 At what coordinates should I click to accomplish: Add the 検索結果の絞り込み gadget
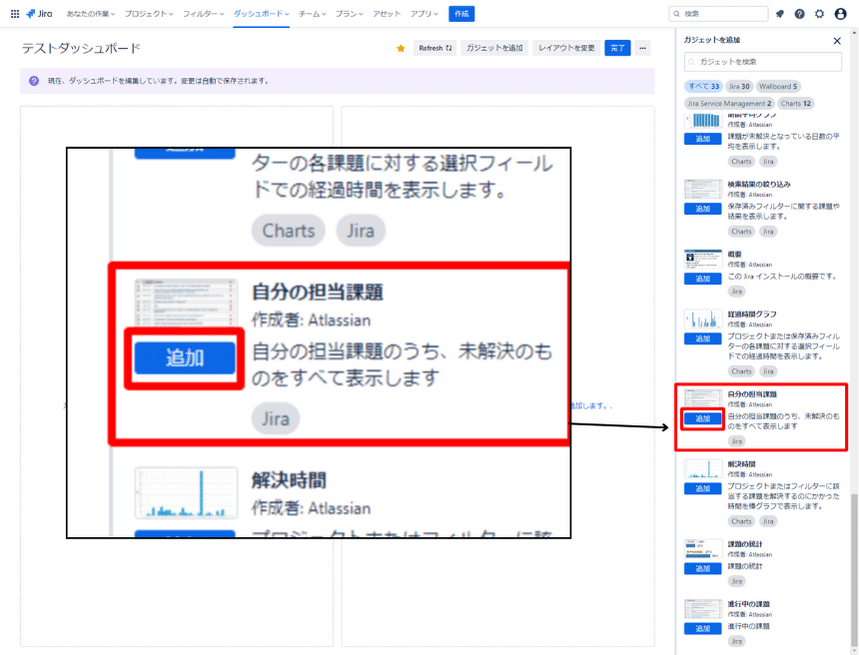[x=703, y=209]
